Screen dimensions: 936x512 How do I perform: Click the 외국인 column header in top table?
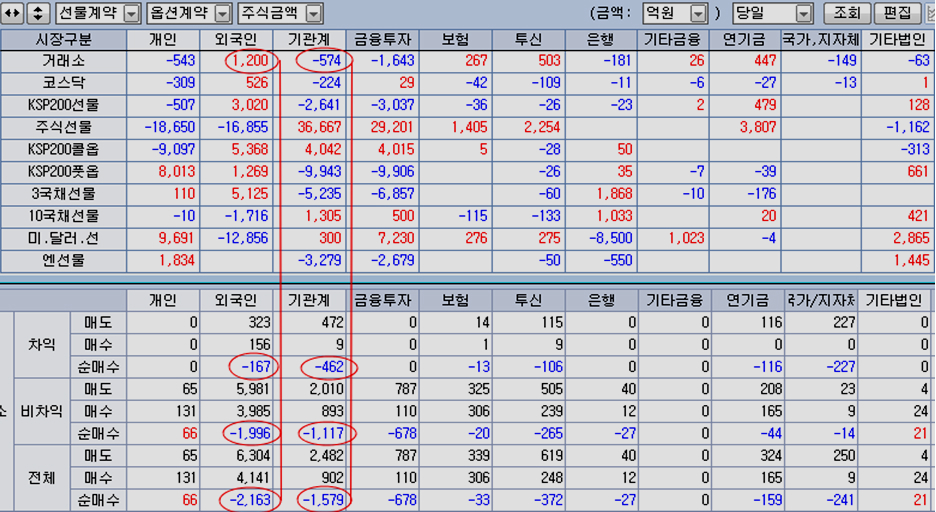(236, 40)
